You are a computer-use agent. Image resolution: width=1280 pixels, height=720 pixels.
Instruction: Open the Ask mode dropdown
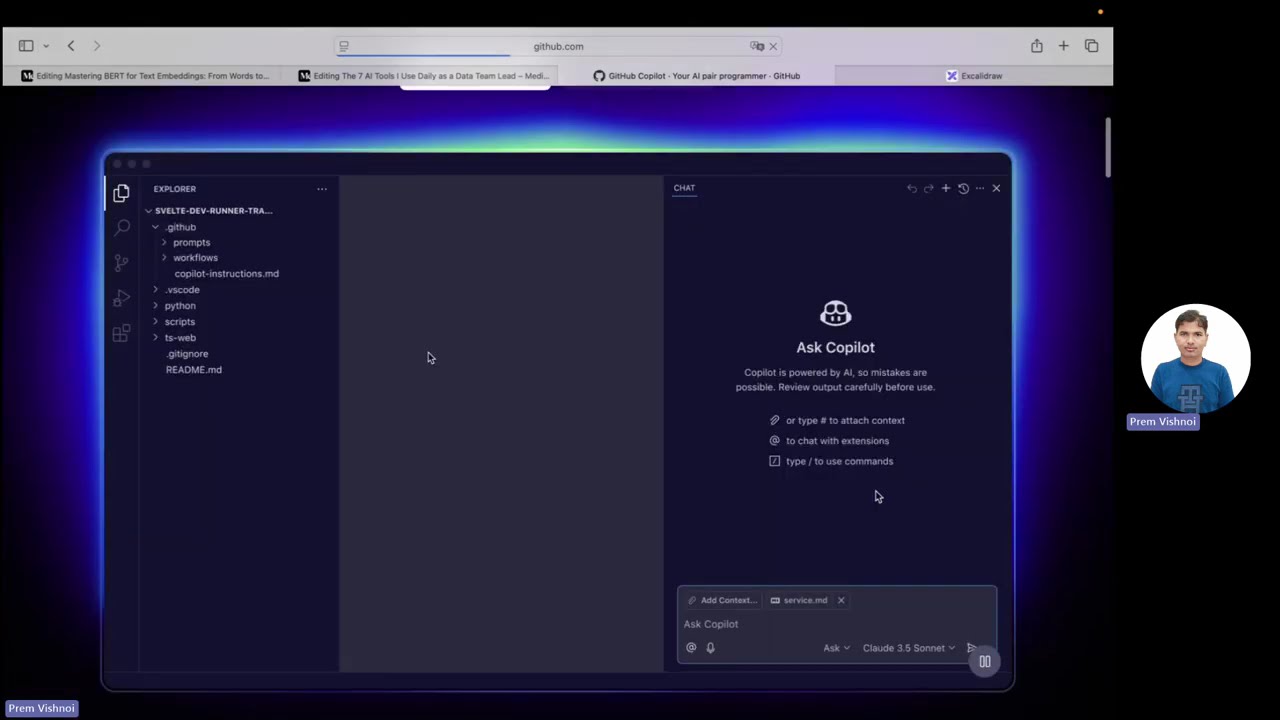click(836, 648)
